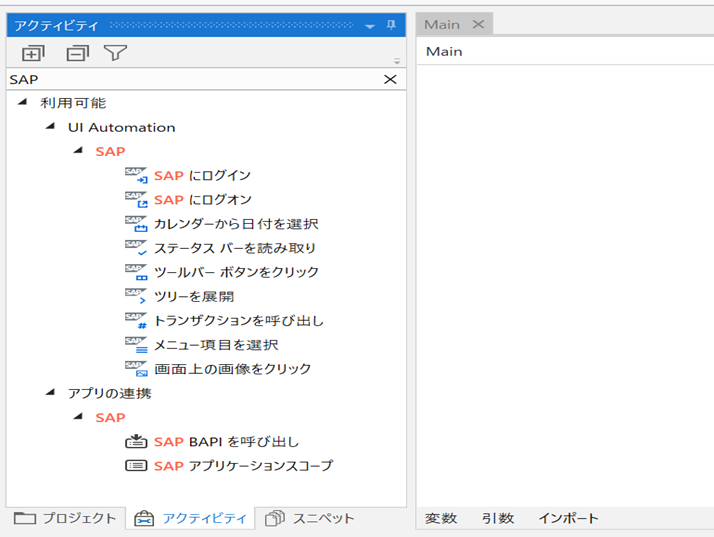714x537 pixels.
Task: Select トランザクションを呼び出し text
Action: click(239, 321)
